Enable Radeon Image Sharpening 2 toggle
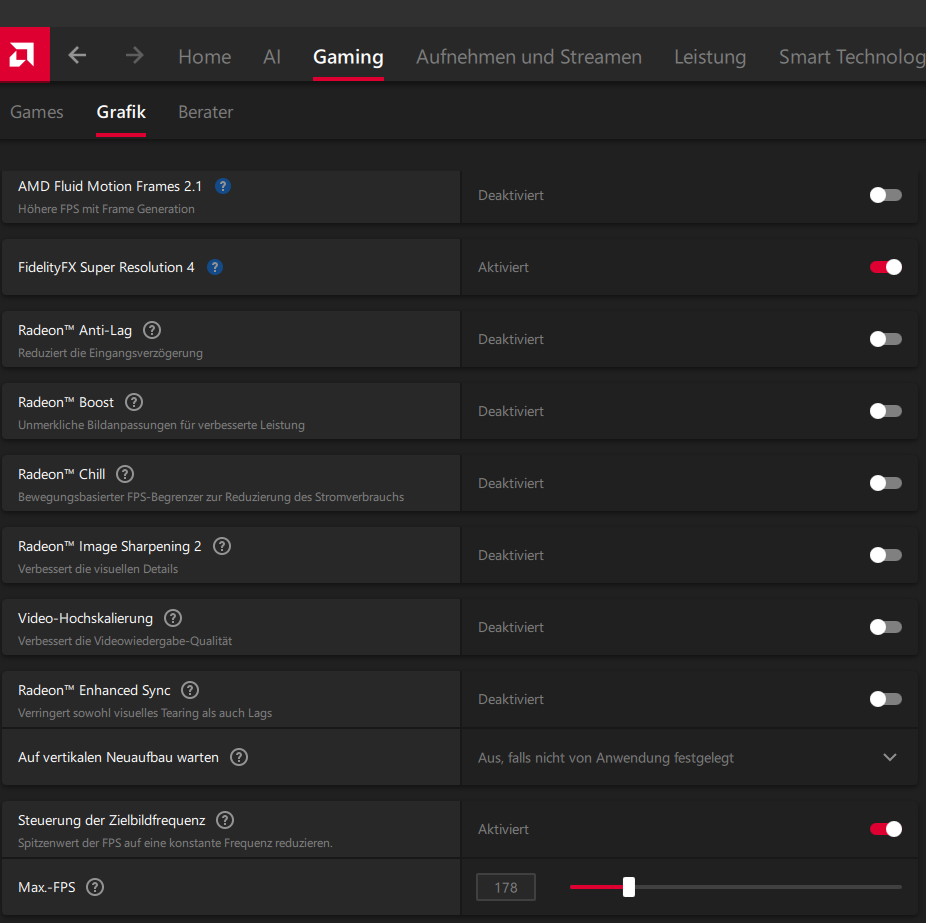This screenshot has width=926, height=923. (885, 555)
